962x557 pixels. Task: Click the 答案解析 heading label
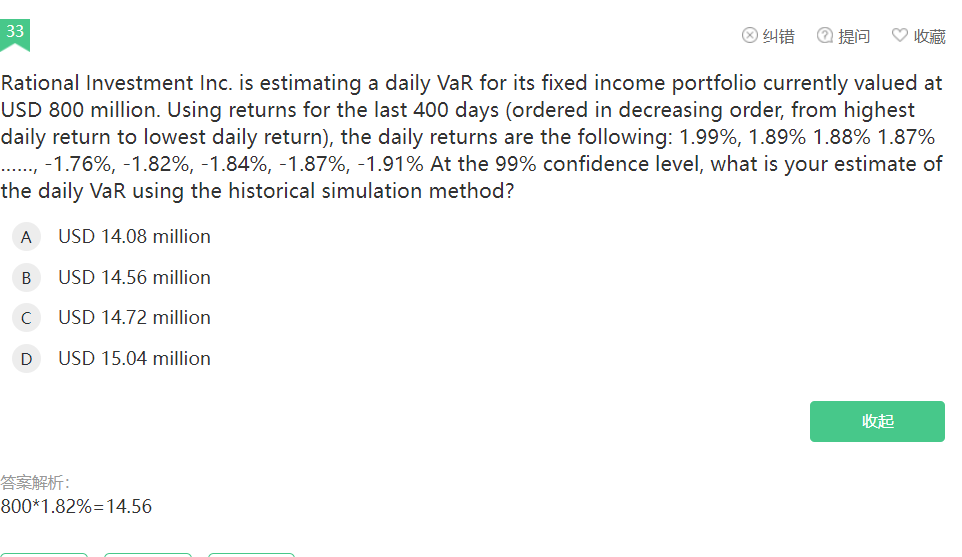[35, 483]
